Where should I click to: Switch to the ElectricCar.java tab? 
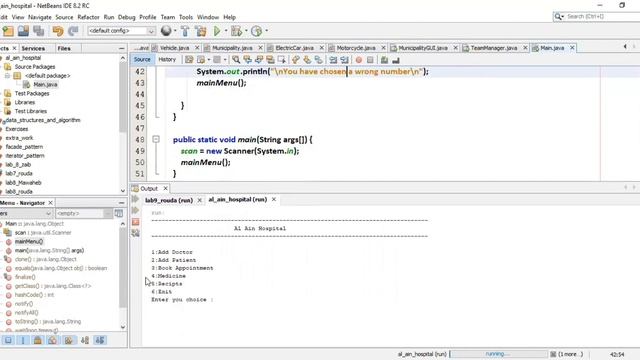click(294, 48)
